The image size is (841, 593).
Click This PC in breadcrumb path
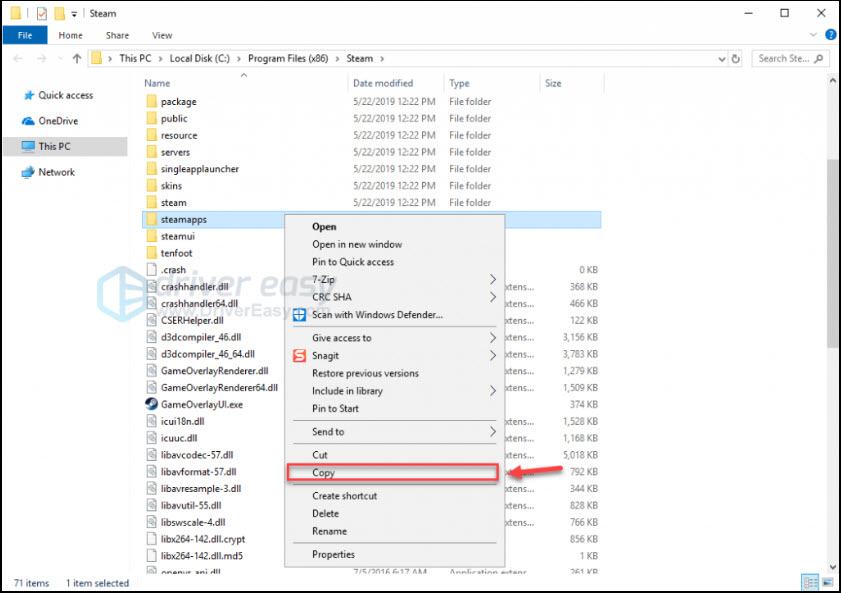click(x=135, y=58)
